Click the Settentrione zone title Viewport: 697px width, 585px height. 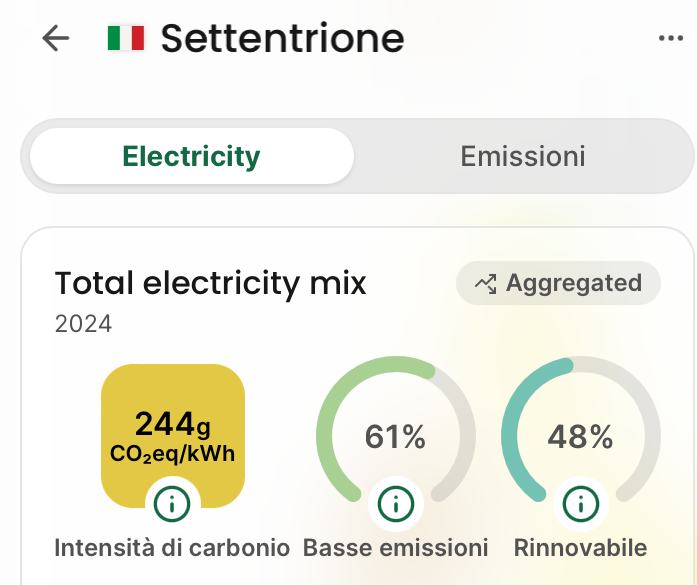[282, 38]
